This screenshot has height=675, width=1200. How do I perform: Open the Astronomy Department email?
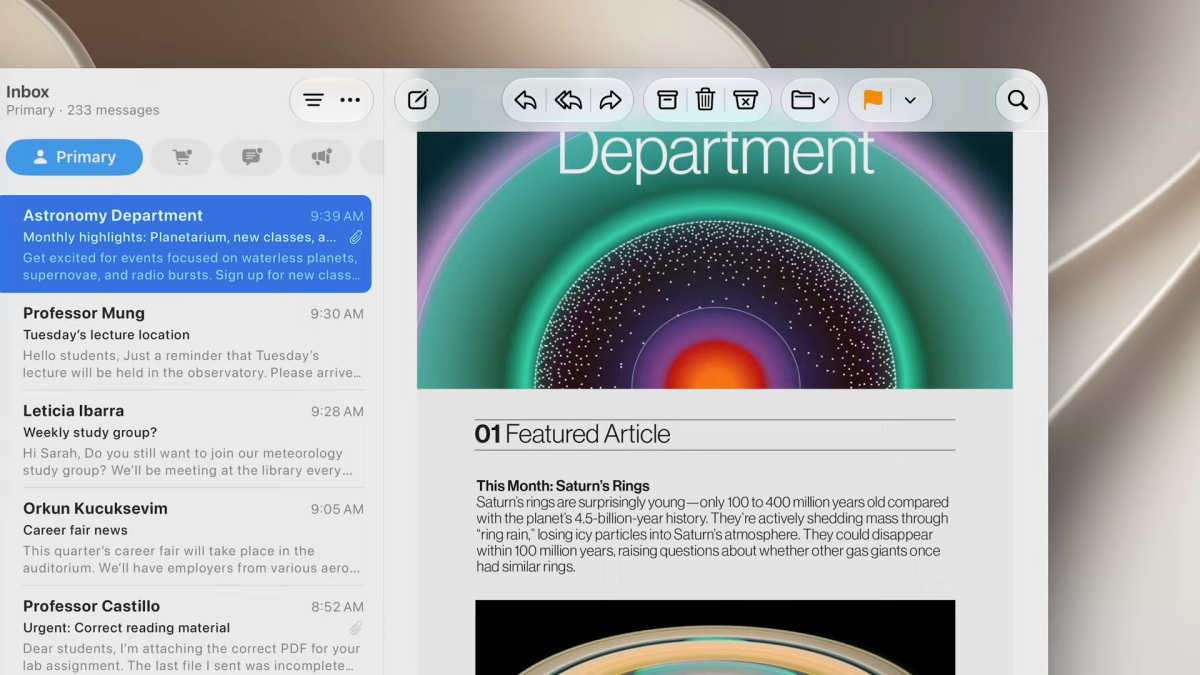[x=186, y=244]
